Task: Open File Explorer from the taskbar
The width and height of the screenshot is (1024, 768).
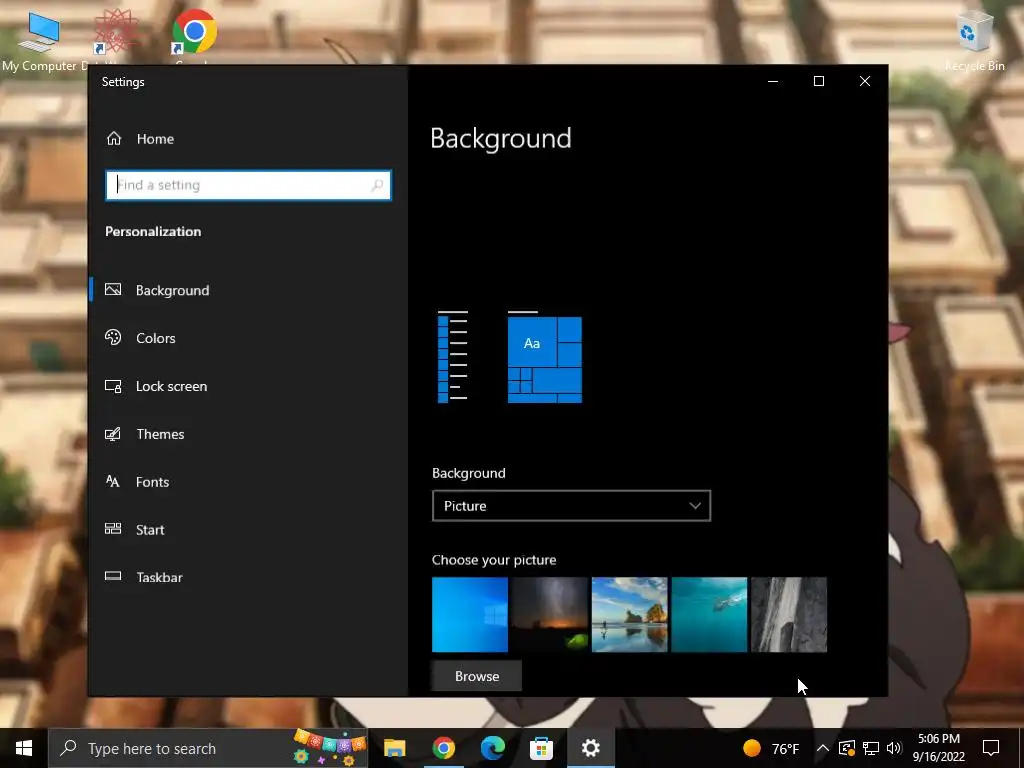Action: [x=394, y=748]
